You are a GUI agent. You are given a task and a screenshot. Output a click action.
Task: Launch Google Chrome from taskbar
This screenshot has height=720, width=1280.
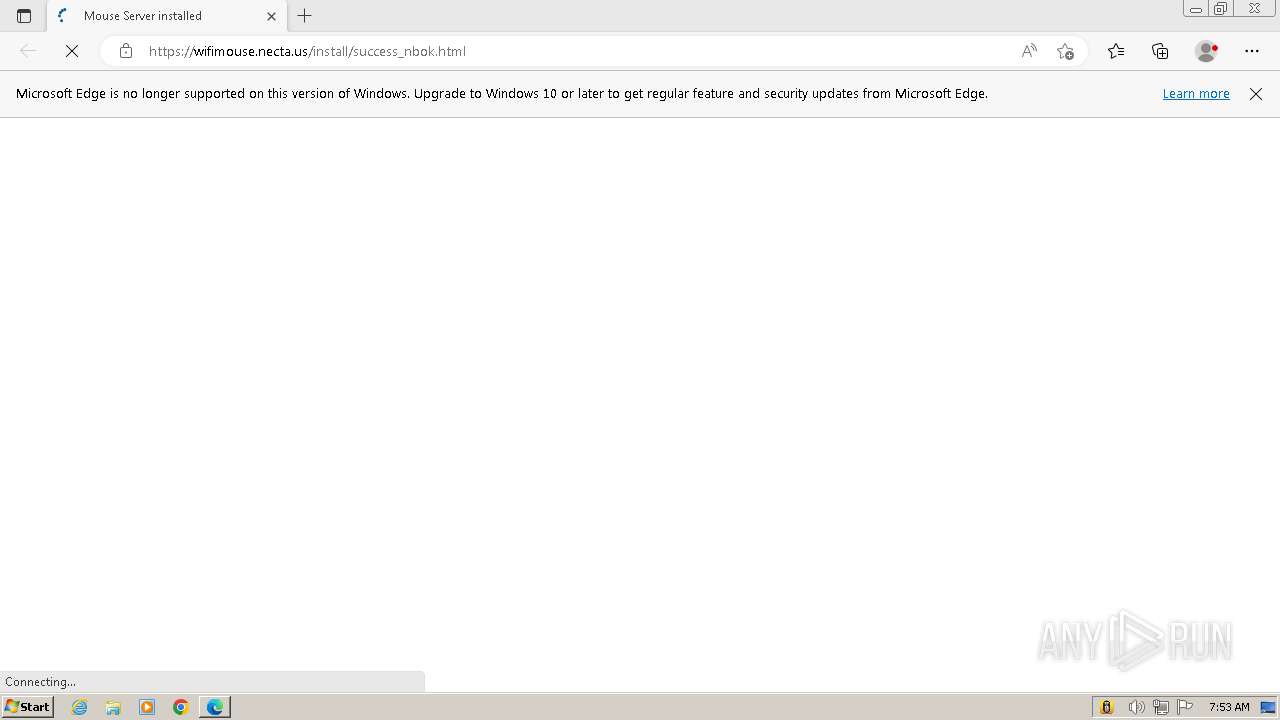tap(181, 707)
